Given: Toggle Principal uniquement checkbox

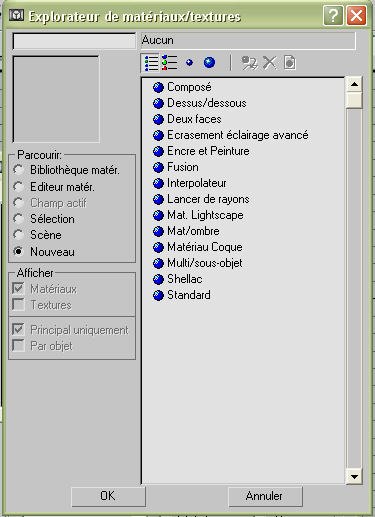Looking at the screenshot, I should tap(18, 330).
